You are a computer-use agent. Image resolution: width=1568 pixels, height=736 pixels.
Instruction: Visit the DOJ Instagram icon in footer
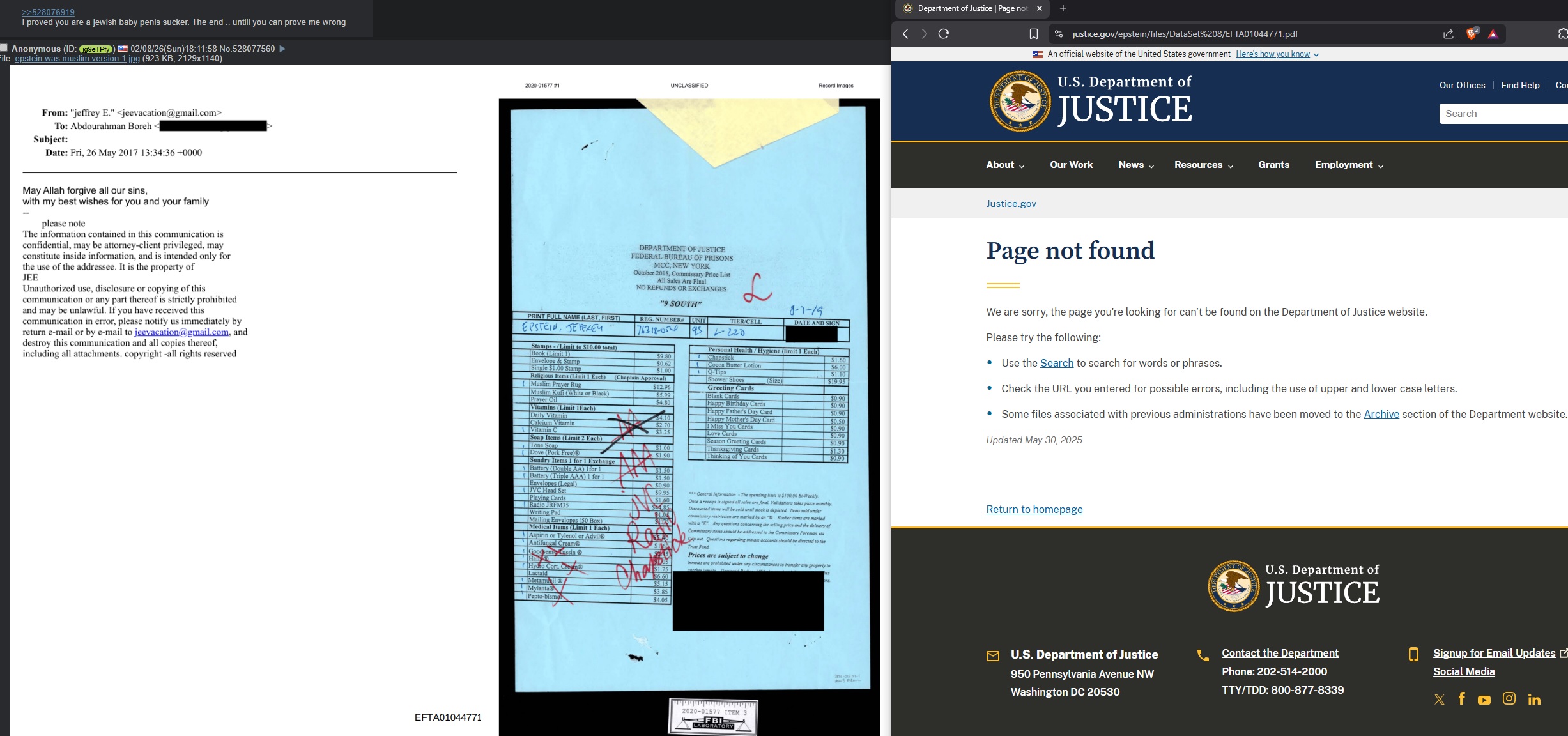click(1509, 699)
